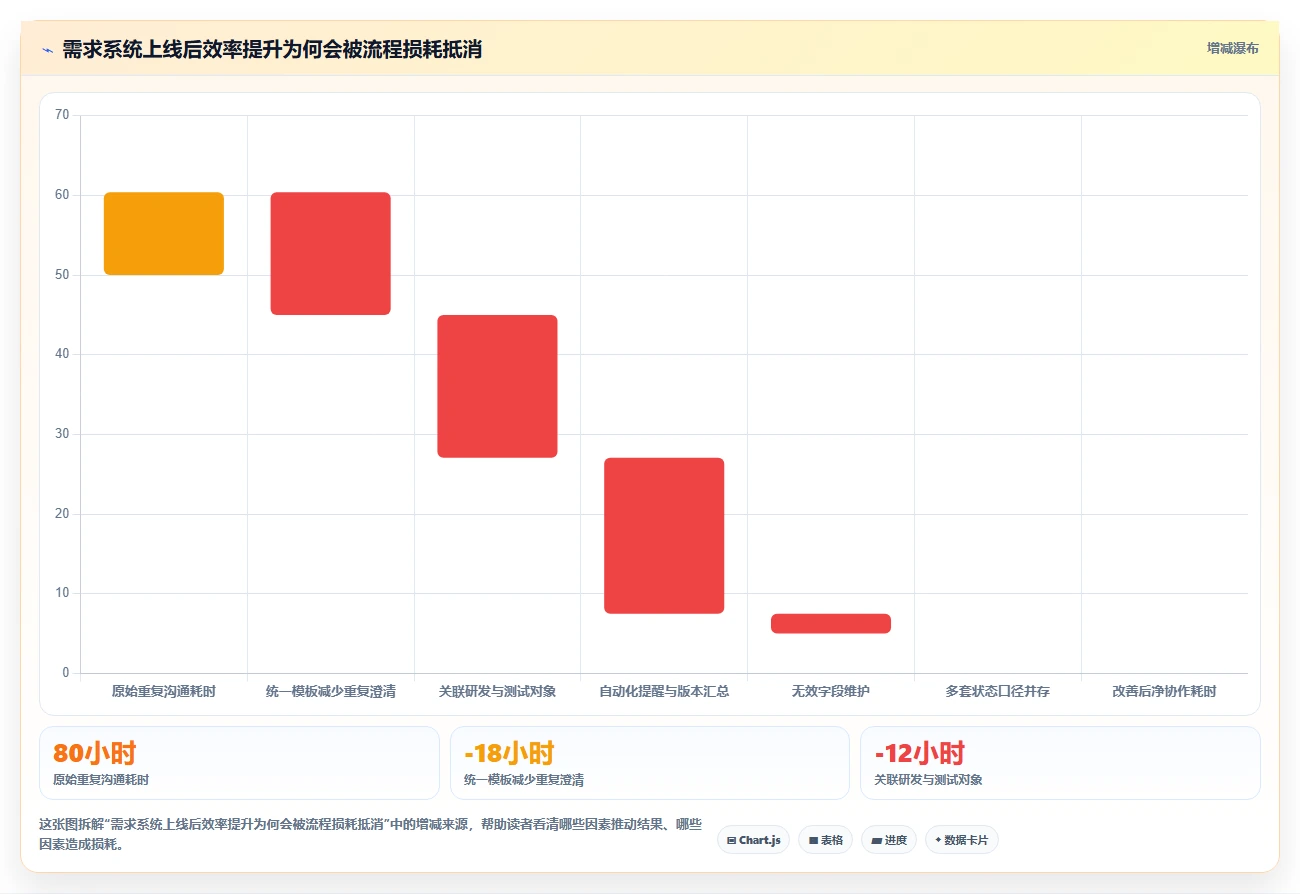1300x894 pixels.
Task: Click y-axis value 30
Action: point(62,434)
